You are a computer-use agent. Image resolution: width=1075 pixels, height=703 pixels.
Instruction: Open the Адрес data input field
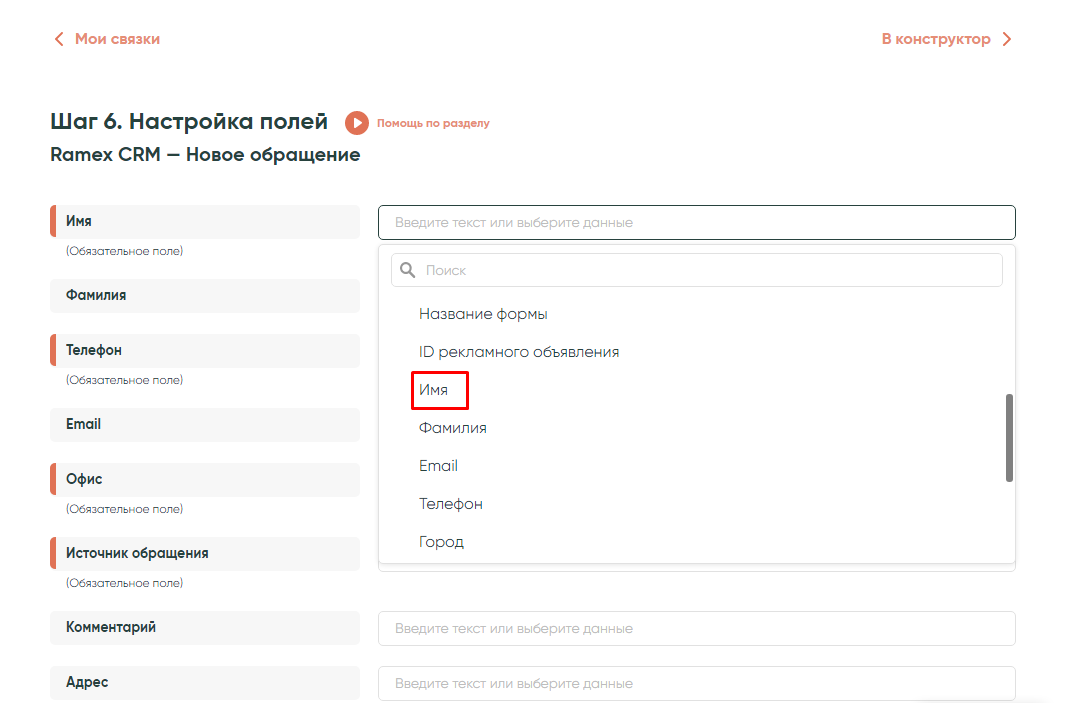[x=696, y=684]
